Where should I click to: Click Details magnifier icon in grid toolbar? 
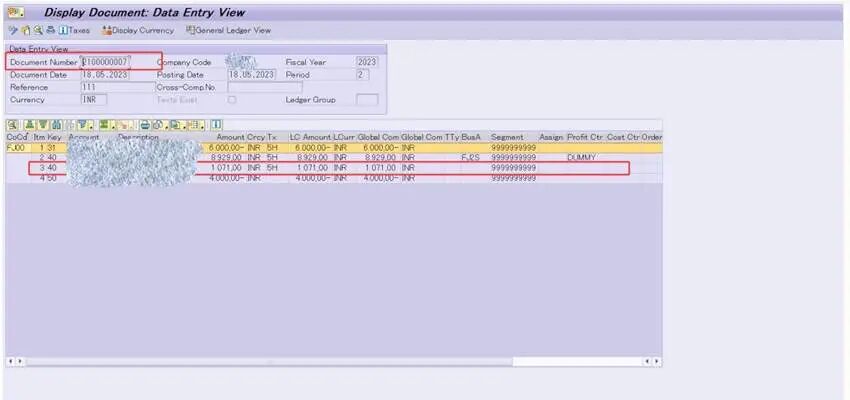[x=12, y=125]
